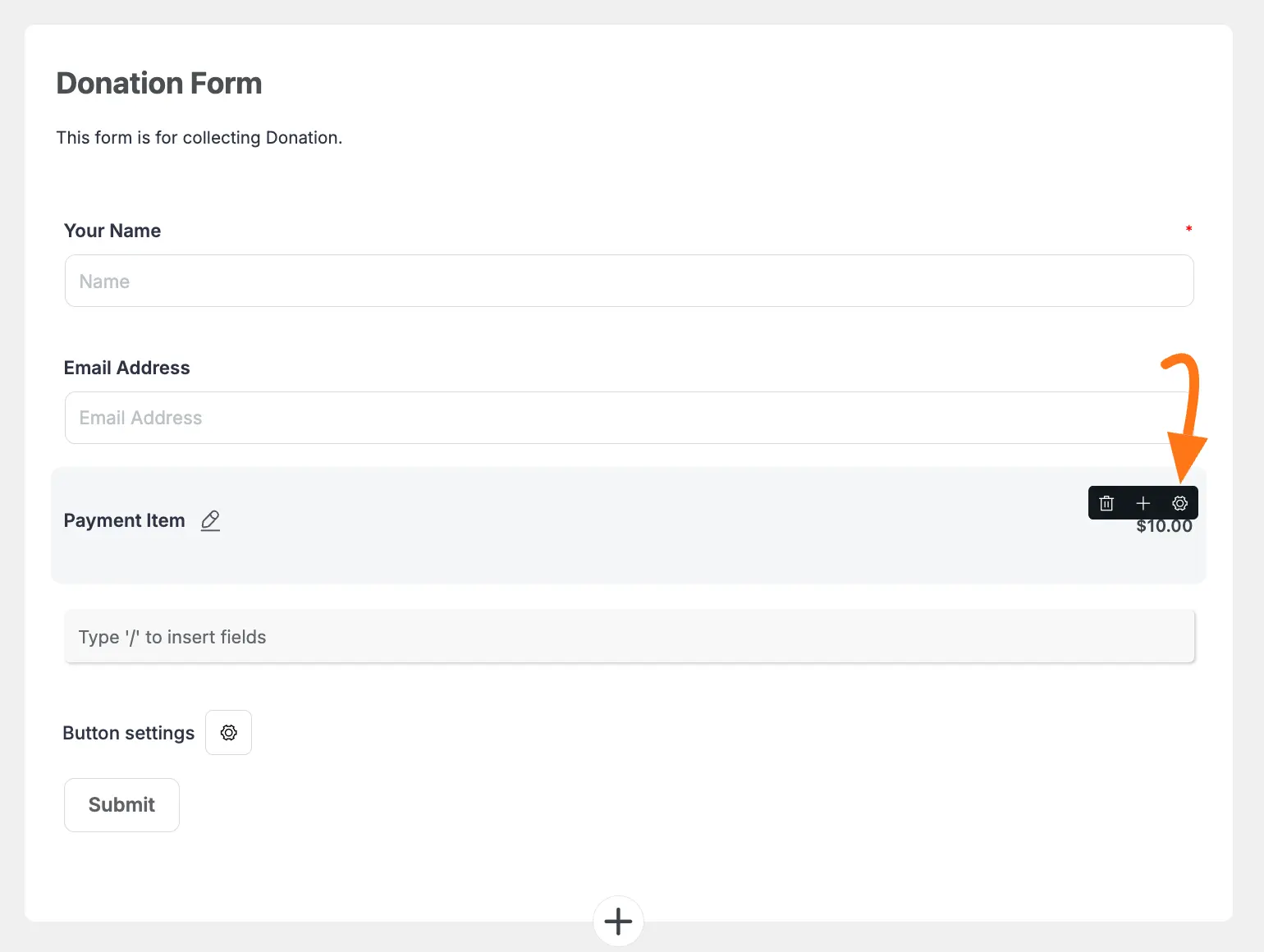Viewport: 1264px width, 952px height.
Task: Select the form description text
Action: point(199,138)
